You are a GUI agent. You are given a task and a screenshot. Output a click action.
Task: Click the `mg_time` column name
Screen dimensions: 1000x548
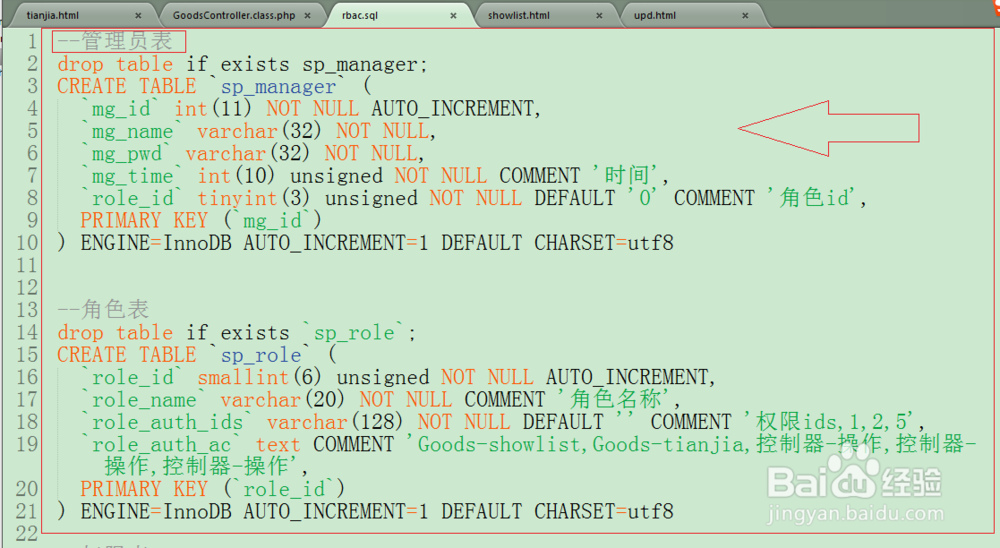130,176
